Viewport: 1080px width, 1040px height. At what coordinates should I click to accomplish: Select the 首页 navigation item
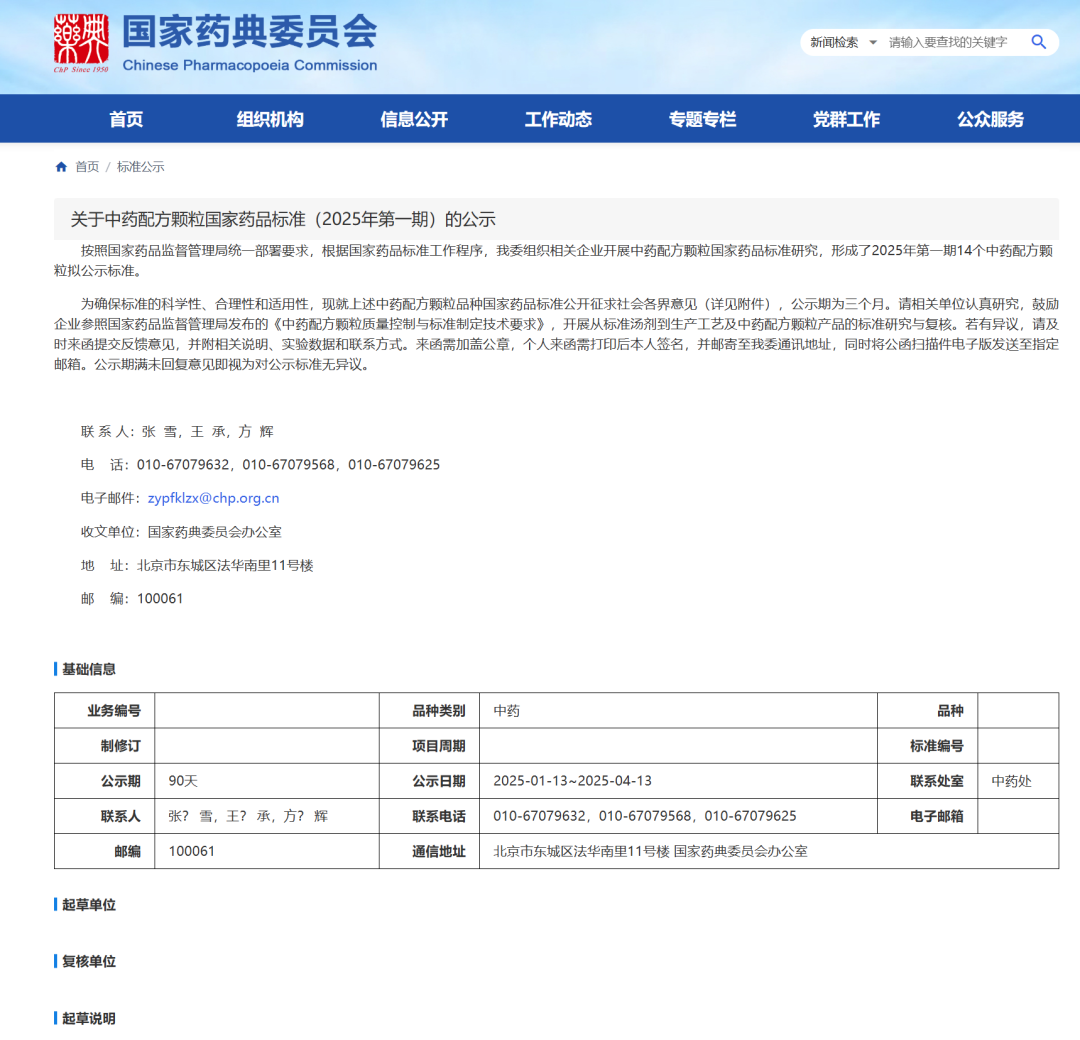(128, 118)
